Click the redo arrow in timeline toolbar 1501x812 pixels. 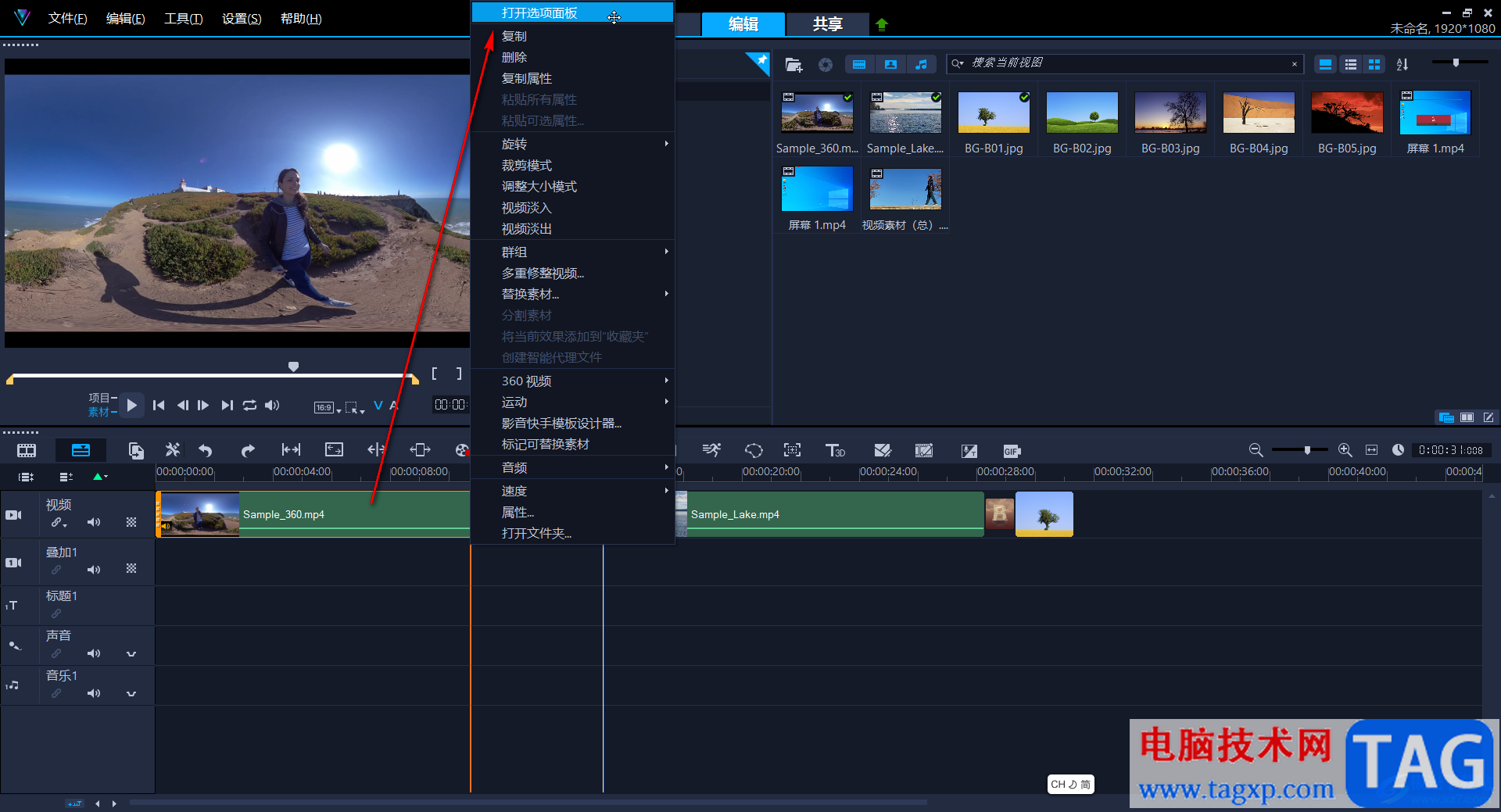(248, 450)
